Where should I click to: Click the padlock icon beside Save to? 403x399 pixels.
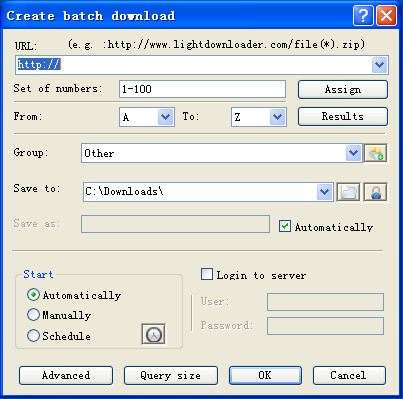[375, 192]
